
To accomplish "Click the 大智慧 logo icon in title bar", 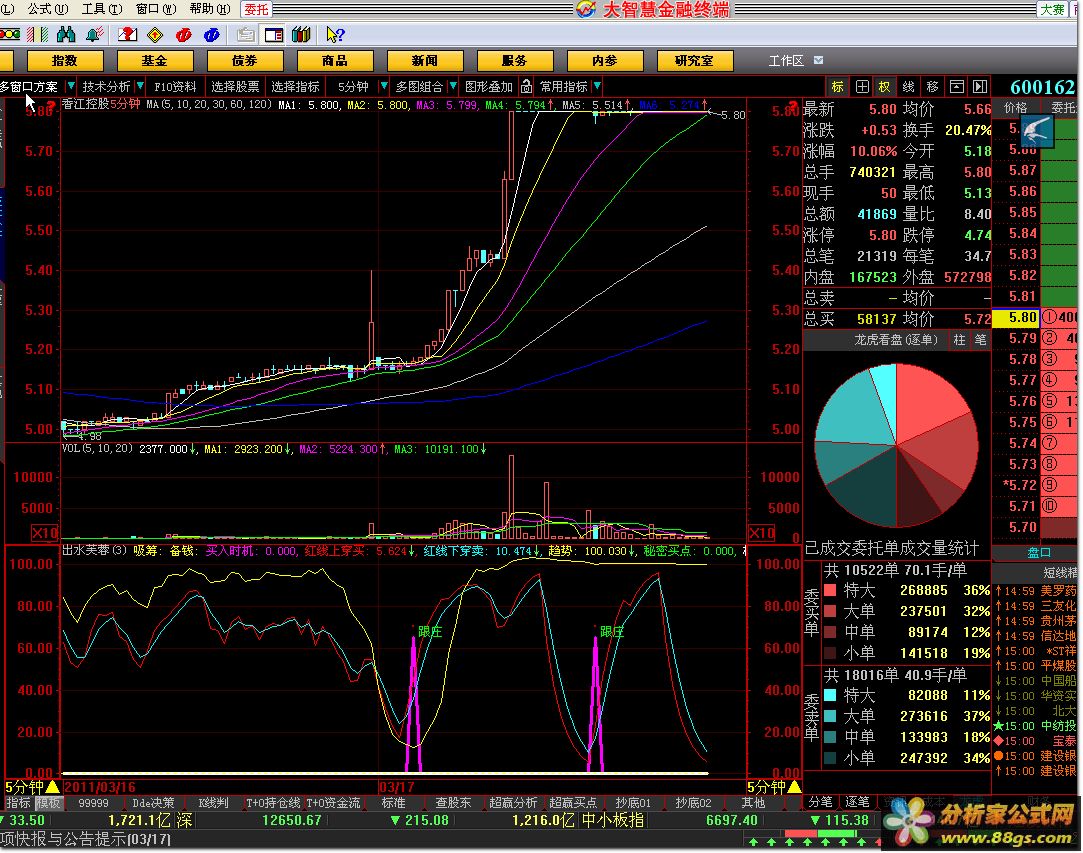I will 586,9.
